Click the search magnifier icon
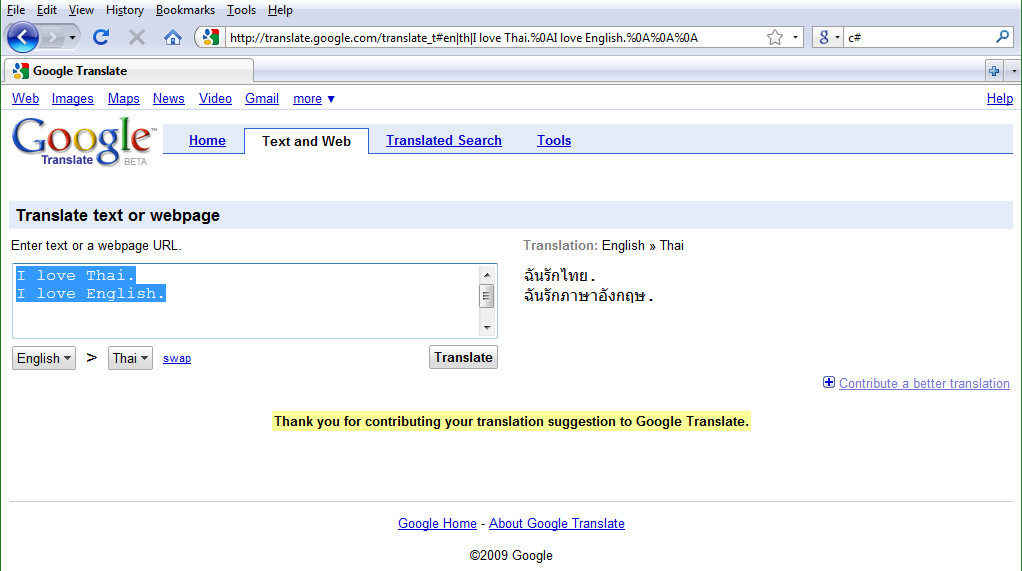This screenshot has height=571, width=1022. [x=1002, y=37]
